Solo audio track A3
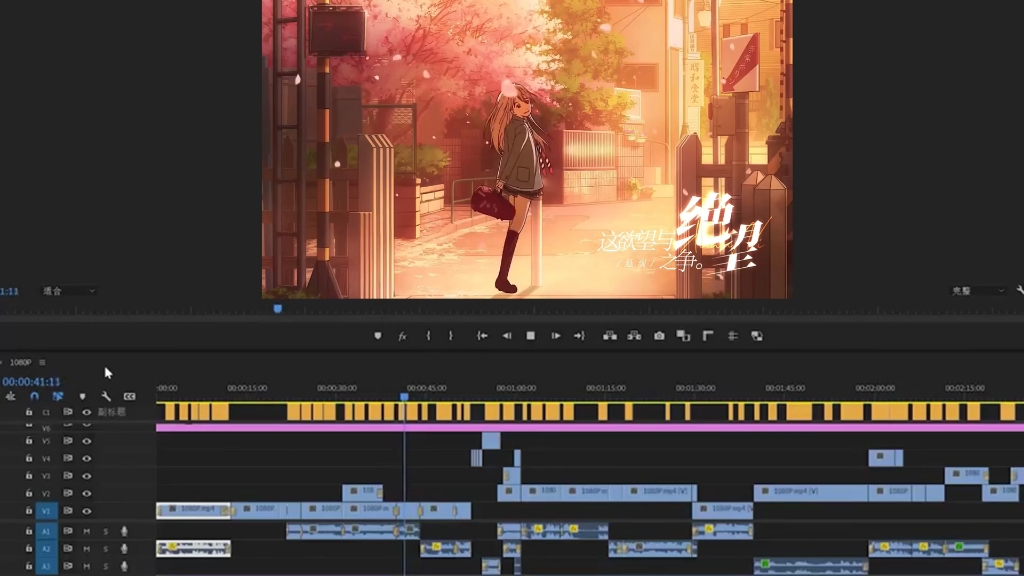The image size is (1024, 576). [106, 566]
